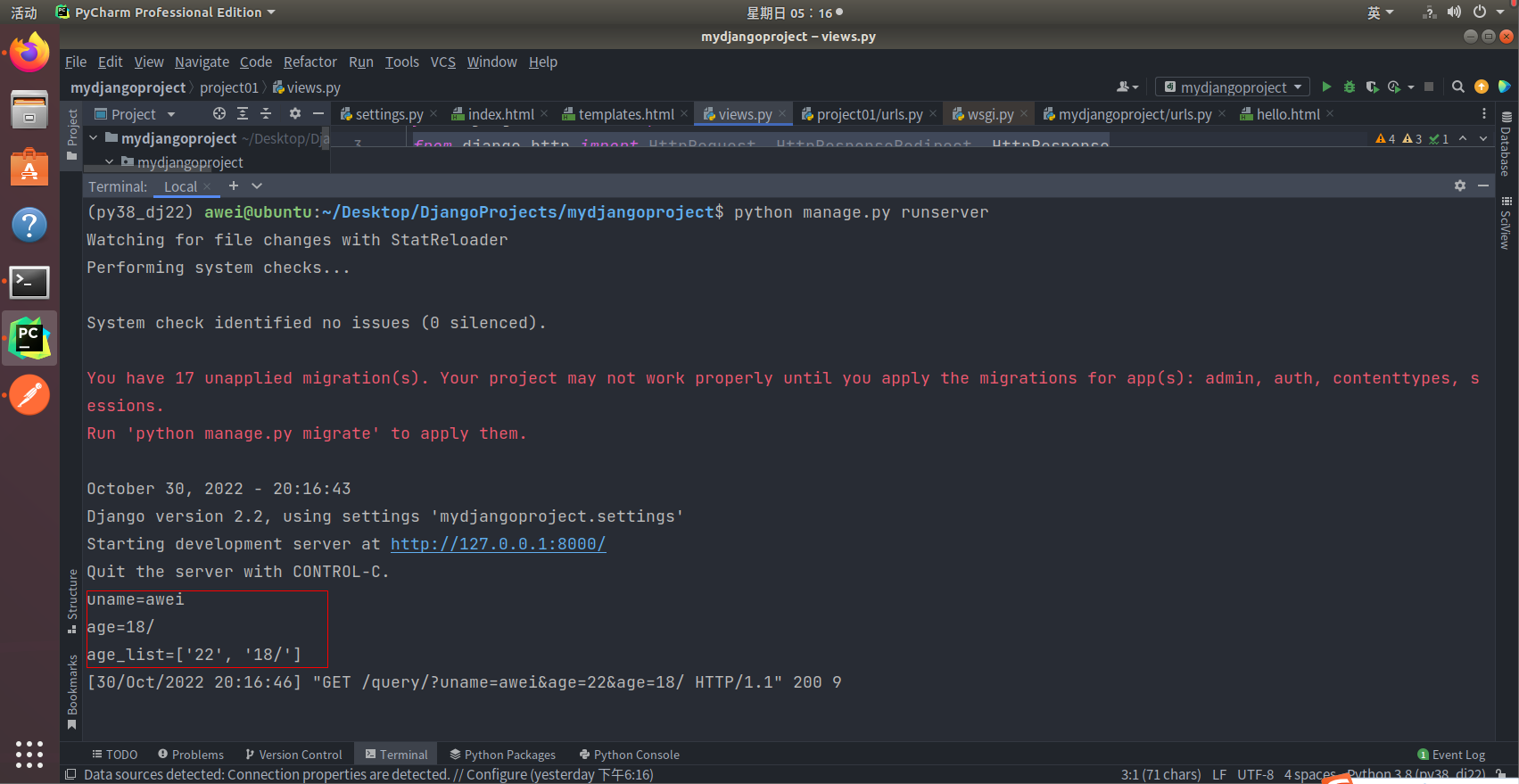The width and height of the screenshot is (1519, 784).
Task: Open Database side tool window
Action: click(1506, 144)
